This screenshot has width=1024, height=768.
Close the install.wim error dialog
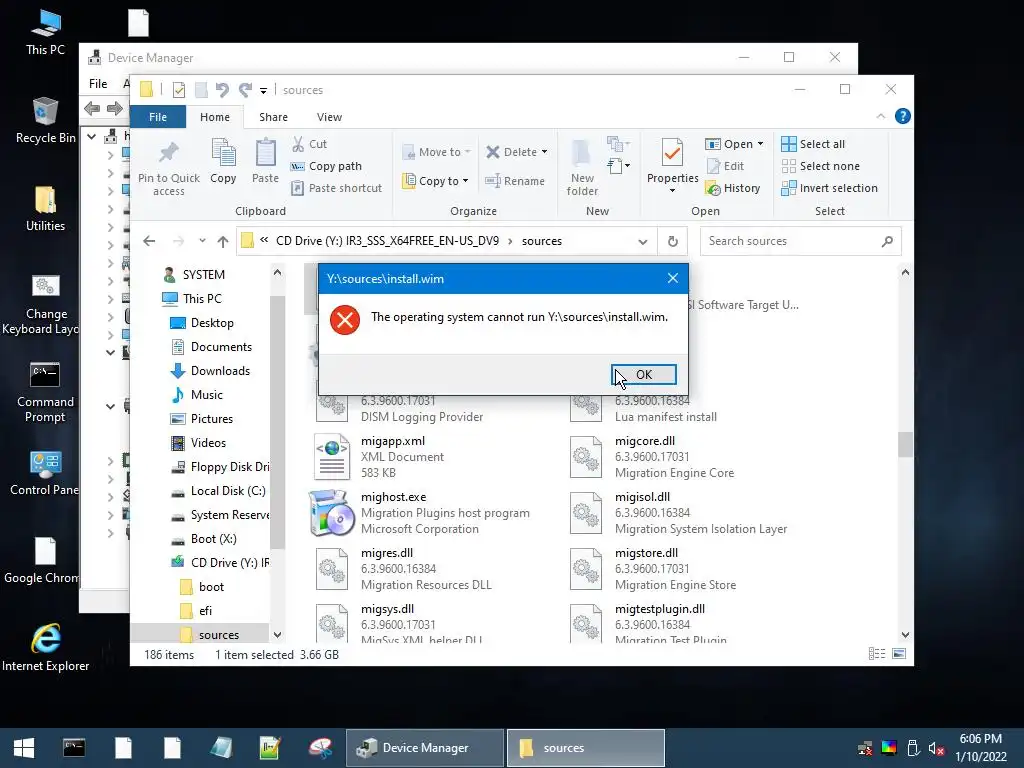pyautogui.click(x=673, y=278)
